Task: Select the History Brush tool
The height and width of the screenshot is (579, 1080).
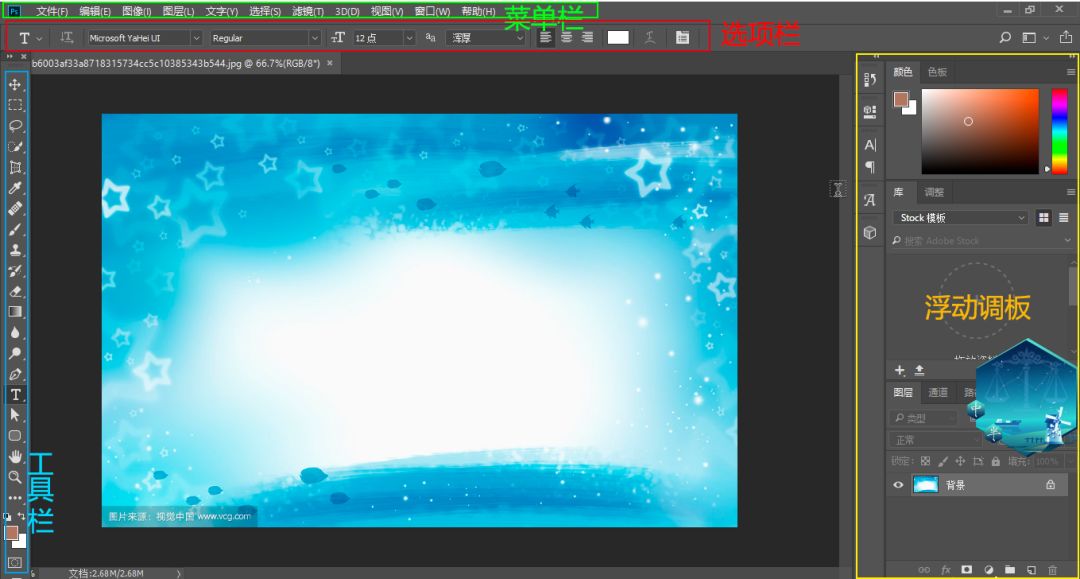Action: click(x=15, y=271)
